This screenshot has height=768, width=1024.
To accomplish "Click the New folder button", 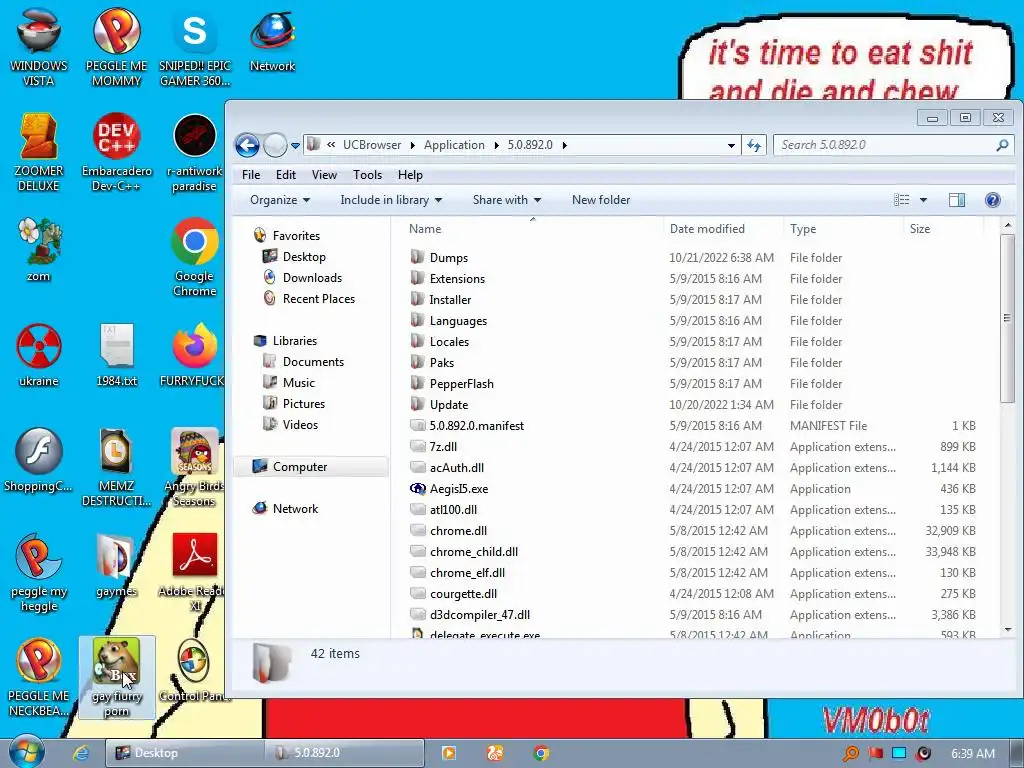I will pos(601,200).
